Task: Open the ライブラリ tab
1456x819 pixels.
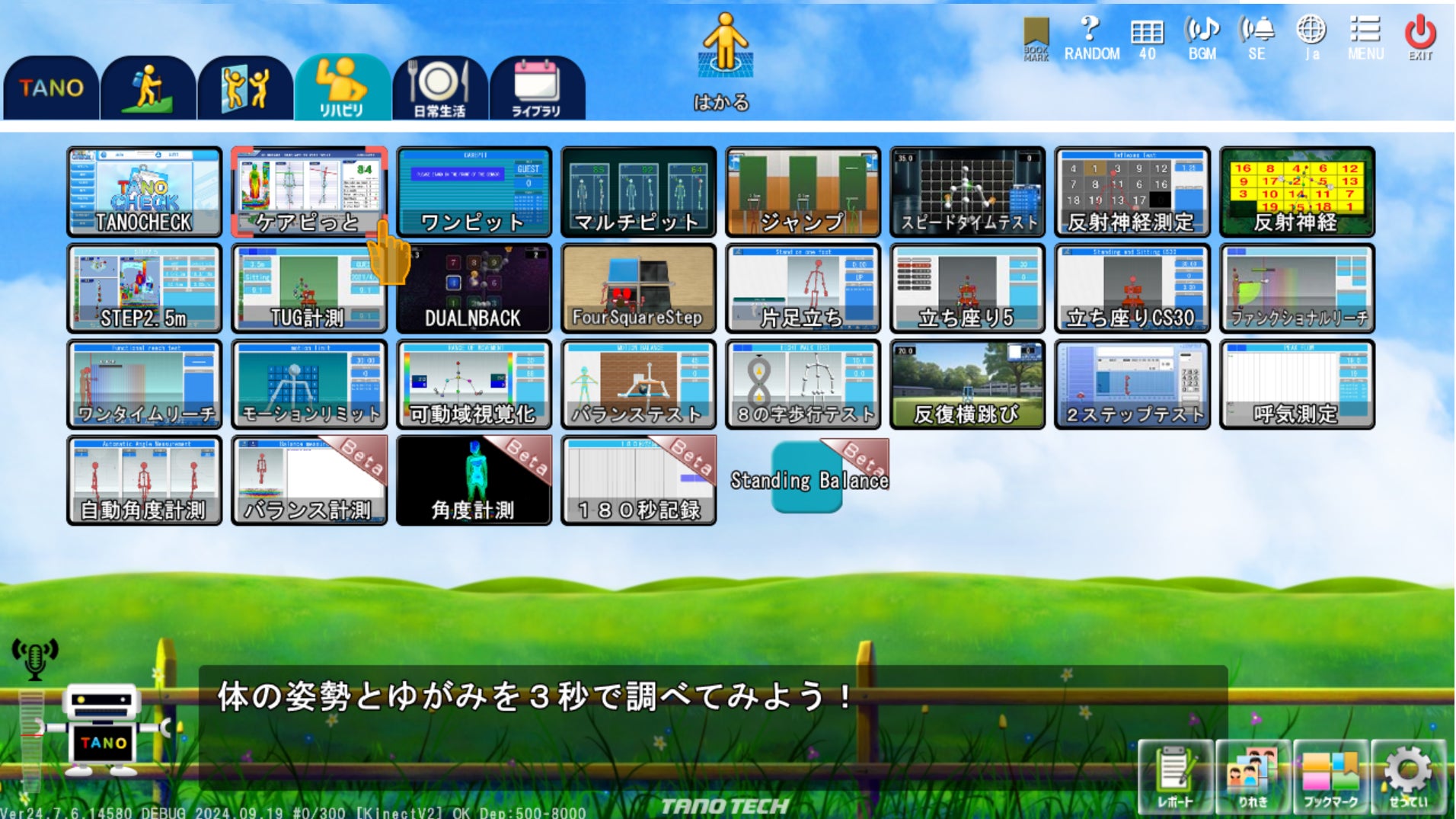Action: [538, 88]
